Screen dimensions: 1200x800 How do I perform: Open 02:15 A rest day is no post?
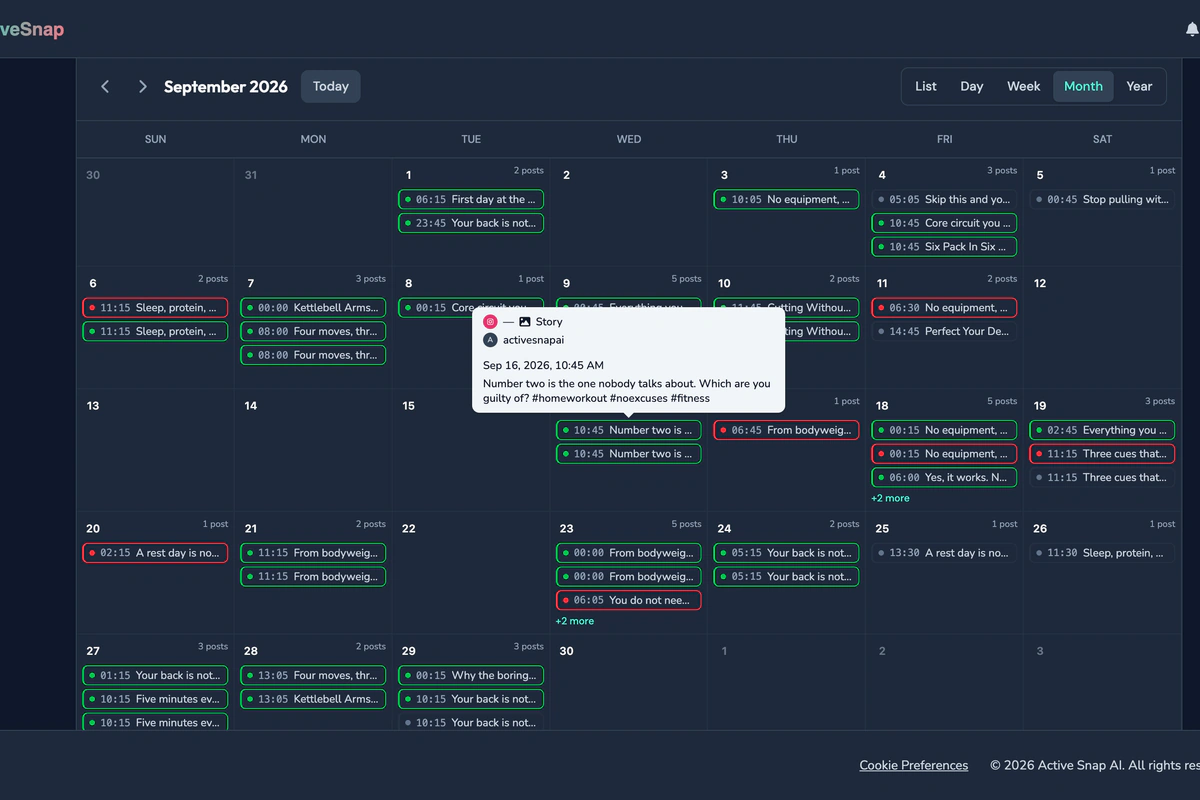coord(155,553)
